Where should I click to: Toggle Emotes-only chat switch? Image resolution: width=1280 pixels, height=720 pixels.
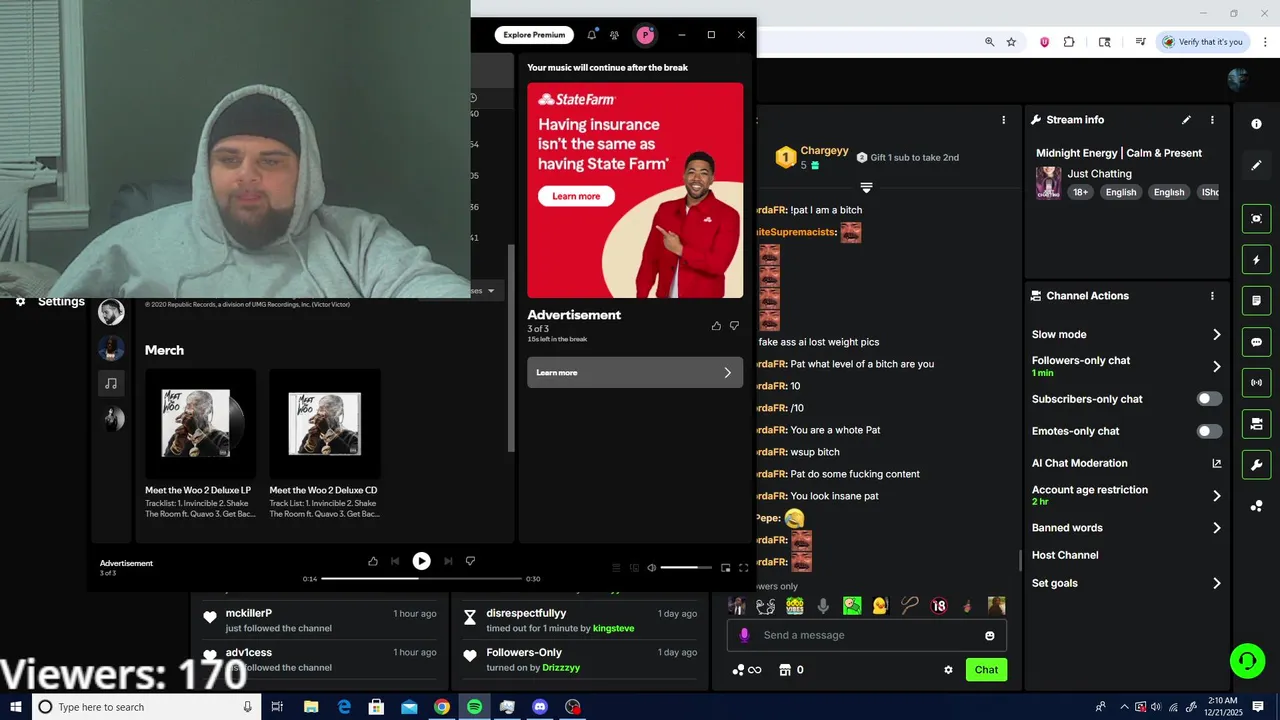[1209, 431]
